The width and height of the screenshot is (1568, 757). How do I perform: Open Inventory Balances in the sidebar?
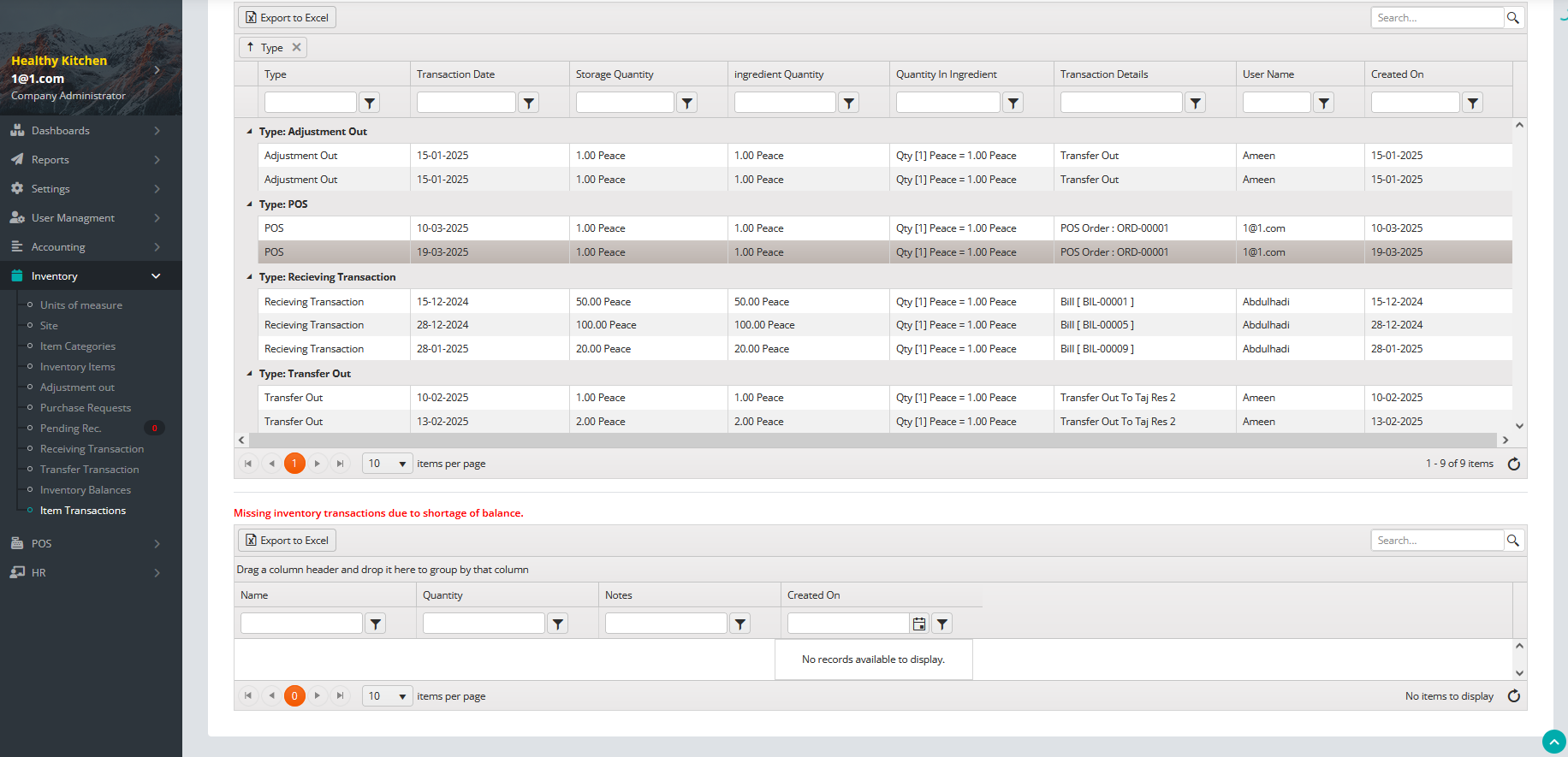pos(86,490)
